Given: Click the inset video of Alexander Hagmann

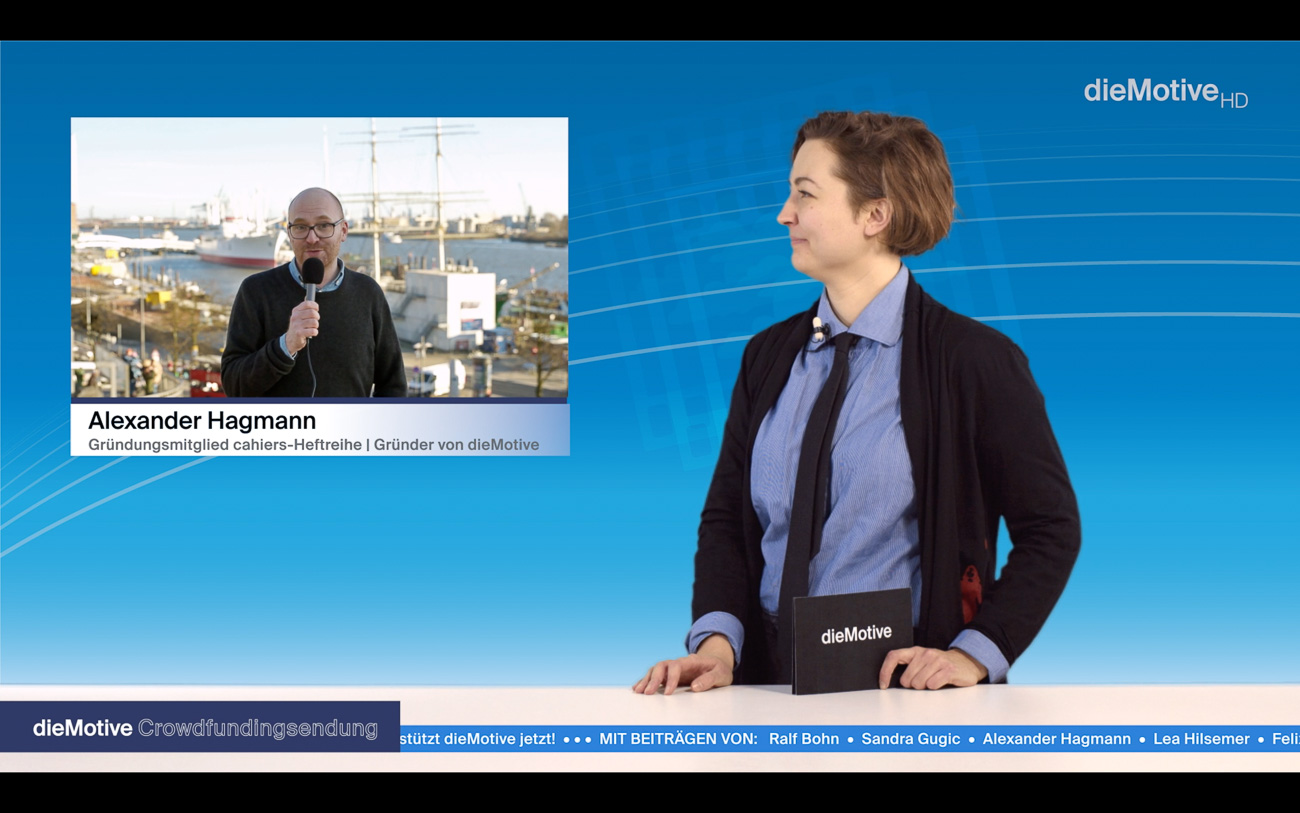Looking at the screenshot, I should (x=319, y=258).
